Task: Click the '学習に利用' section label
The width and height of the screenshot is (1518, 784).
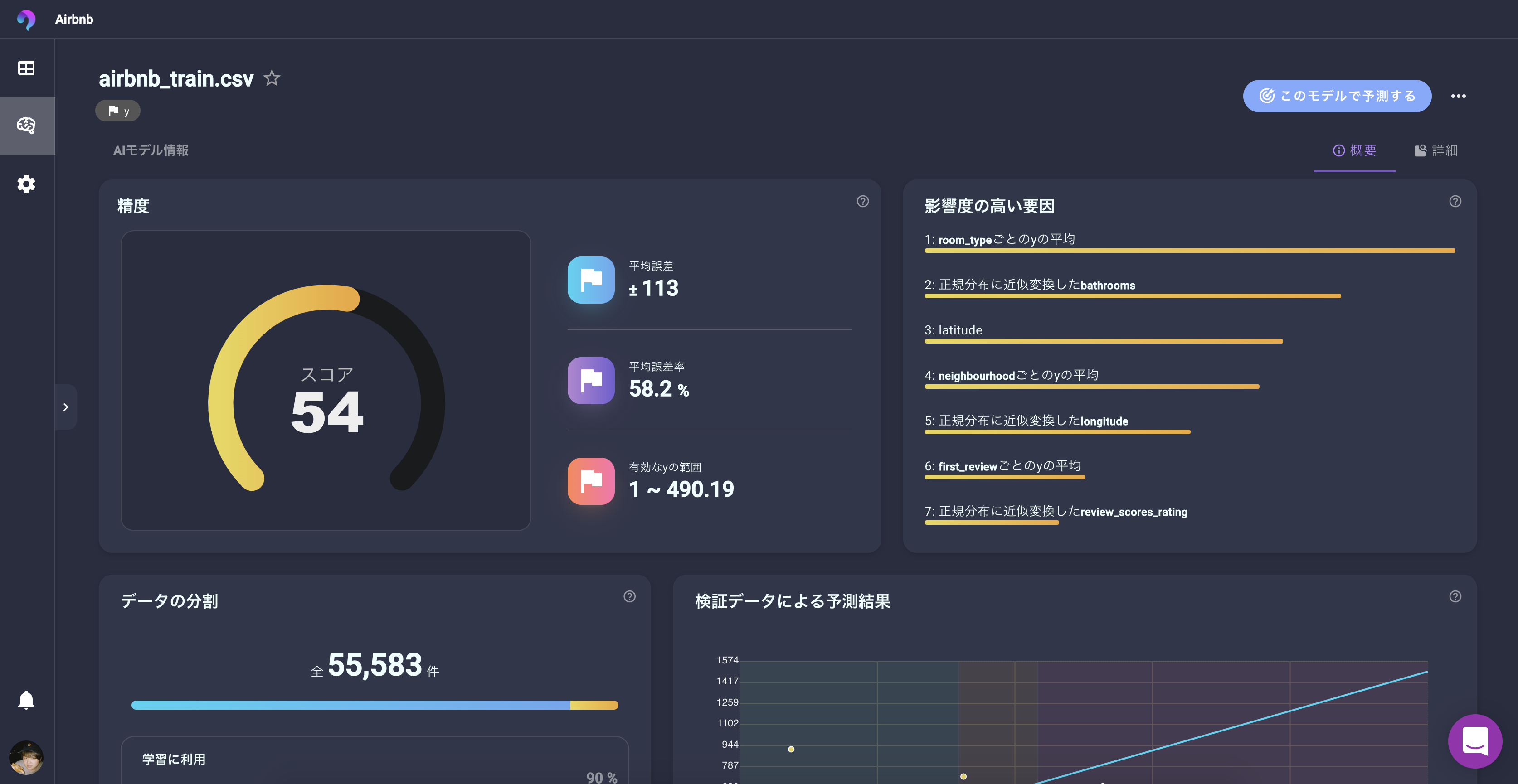Action: pyautogui.click(x=174, y=759)
